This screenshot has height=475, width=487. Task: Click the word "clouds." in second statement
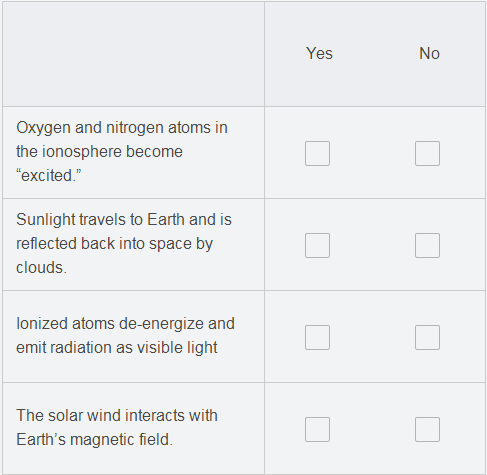pyautogui.click(x=41, y=268)
